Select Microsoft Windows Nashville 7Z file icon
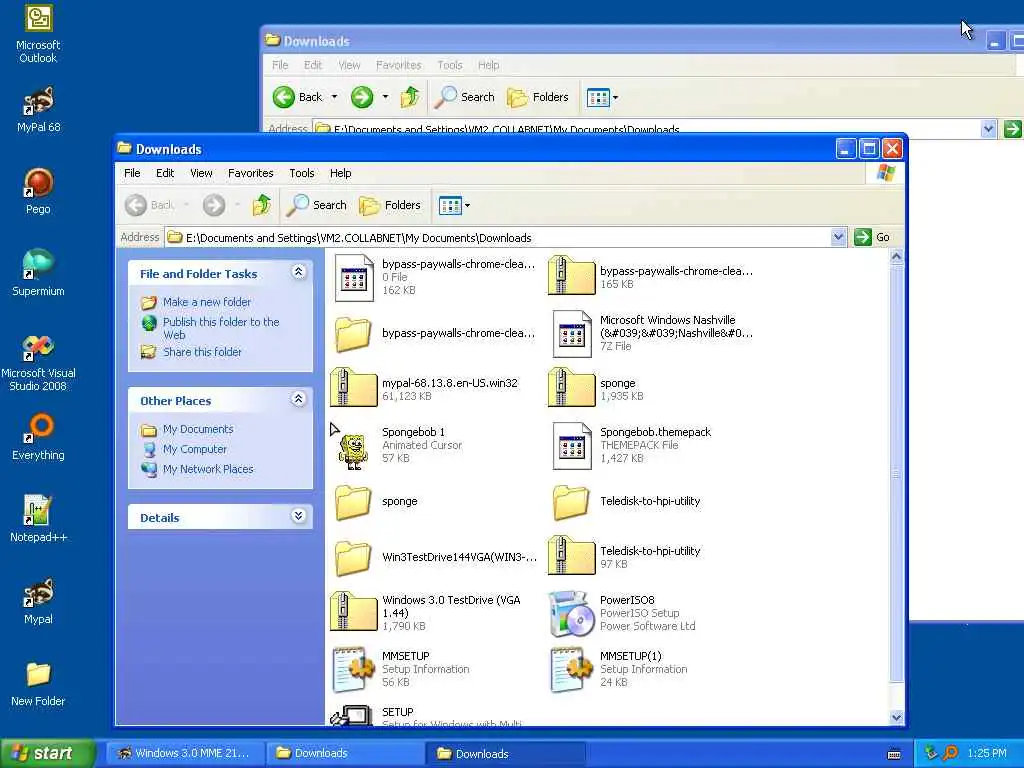The width and height of the screenshot is (1024, 768). 571,334
